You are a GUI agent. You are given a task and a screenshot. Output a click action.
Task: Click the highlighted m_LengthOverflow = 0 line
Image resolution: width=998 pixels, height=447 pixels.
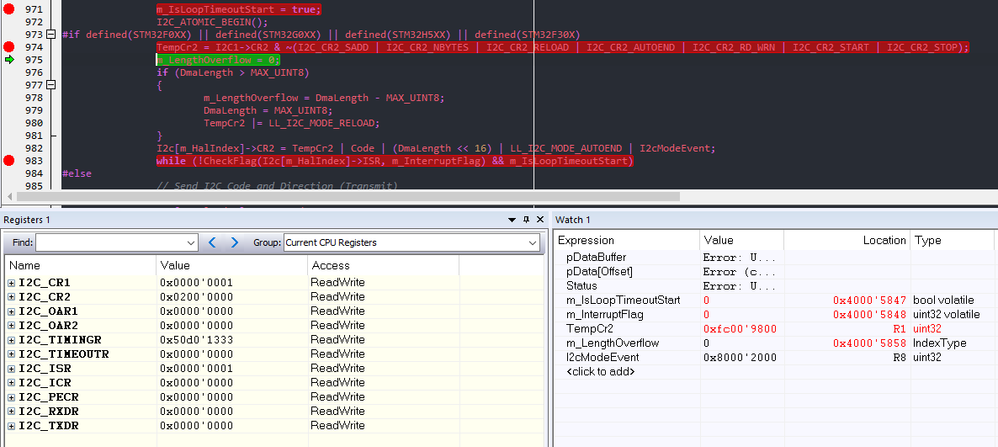click(x=218, y=60)
